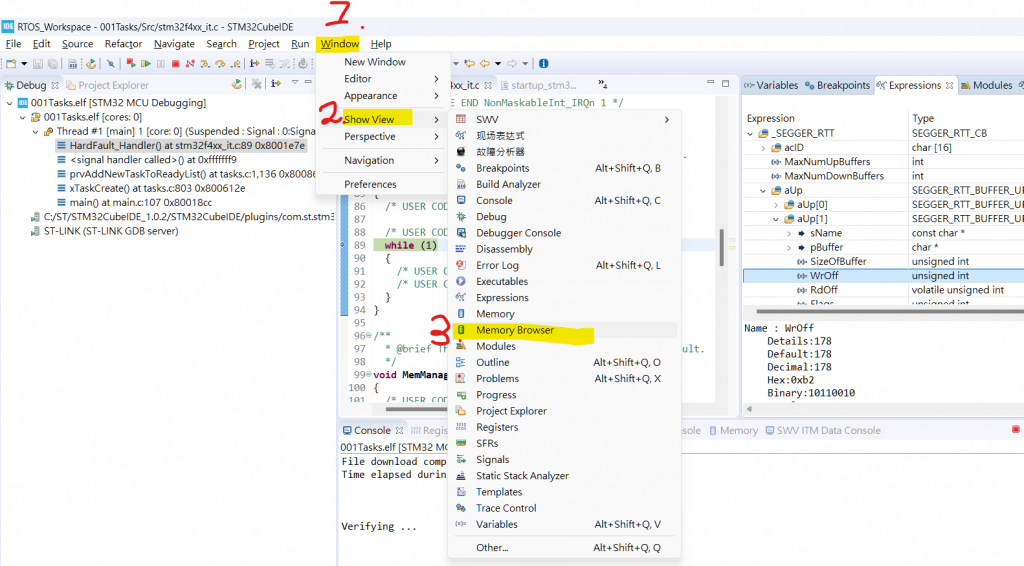Collapse the aUp expression node
The width and height of the screenshot is (1024, 566).
pos(763,191)
